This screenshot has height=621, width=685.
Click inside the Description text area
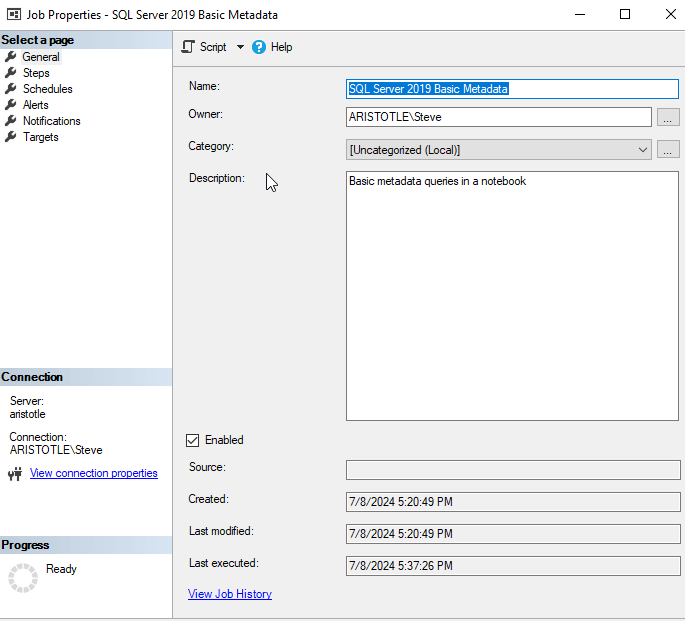pos(512,296)
